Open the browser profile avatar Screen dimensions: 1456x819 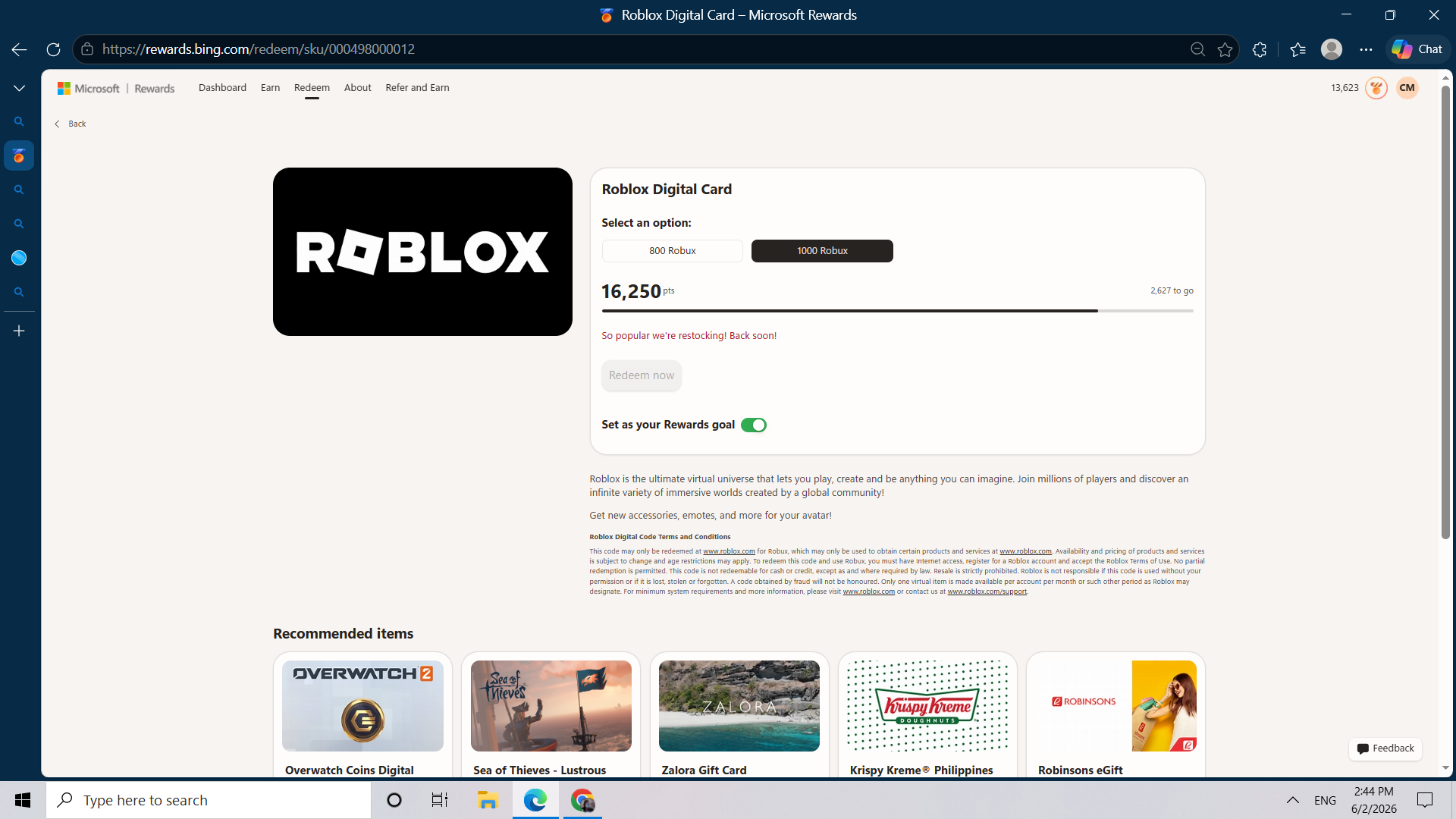[1332, 49]
